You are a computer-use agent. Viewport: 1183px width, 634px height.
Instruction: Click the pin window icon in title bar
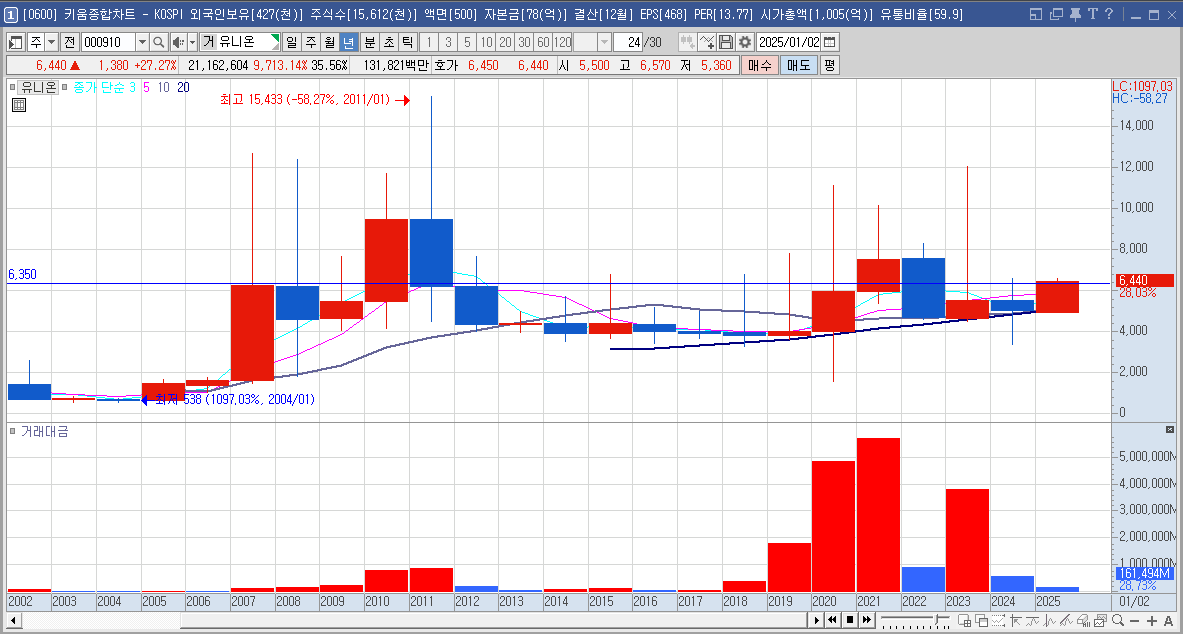pos(1076,14)
